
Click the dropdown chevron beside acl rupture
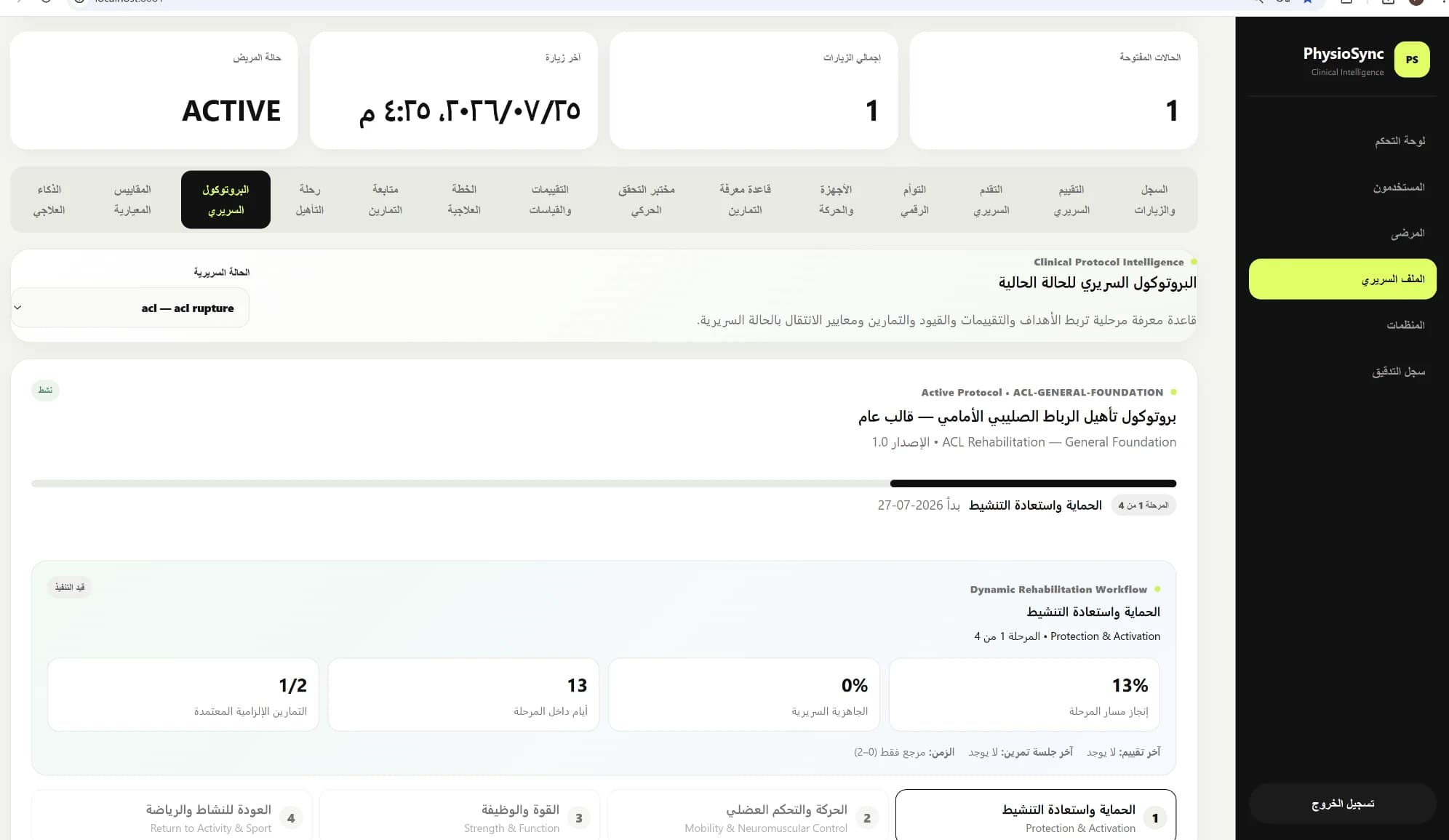pos(17,308)
